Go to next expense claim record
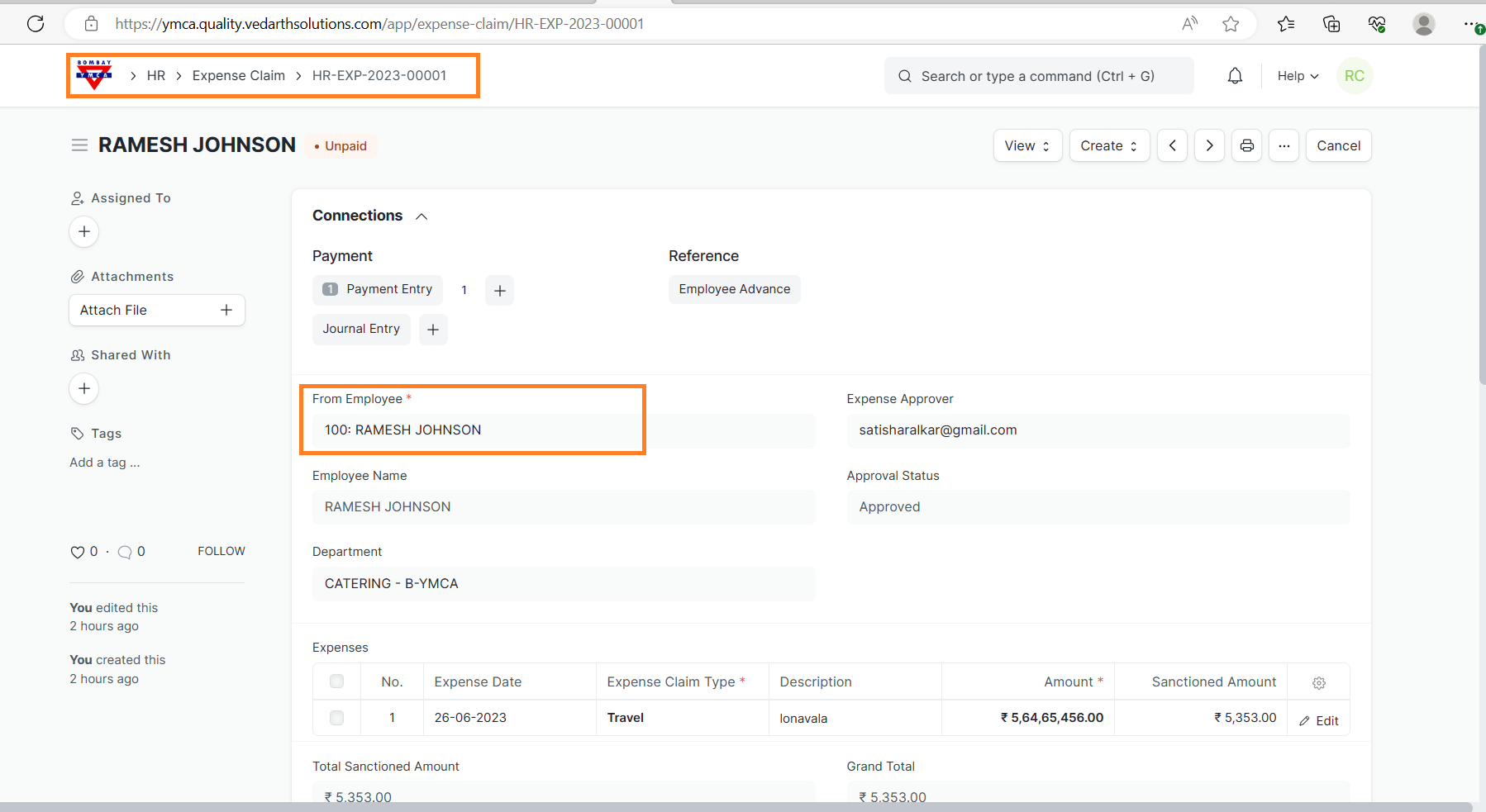1486x812 pixels. [1209, 145]
